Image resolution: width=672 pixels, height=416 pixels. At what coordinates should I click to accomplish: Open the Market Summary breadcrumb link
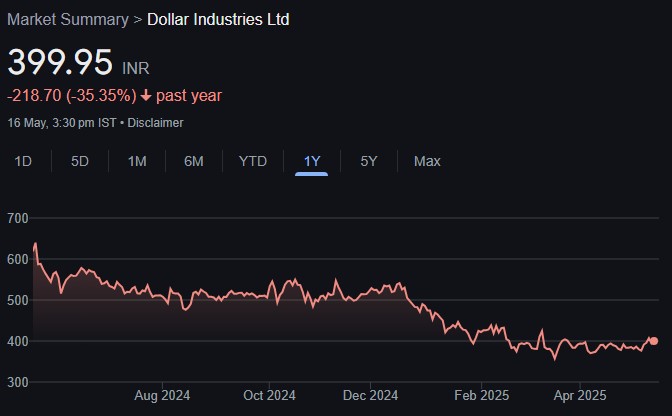pos(68,19)
